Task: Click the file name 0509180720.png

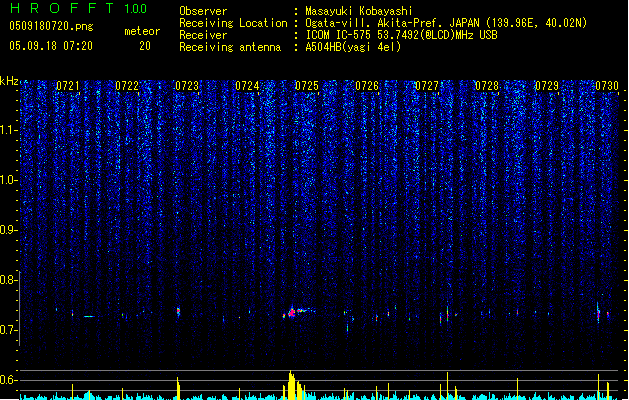Action: click(x=51, y=26)
